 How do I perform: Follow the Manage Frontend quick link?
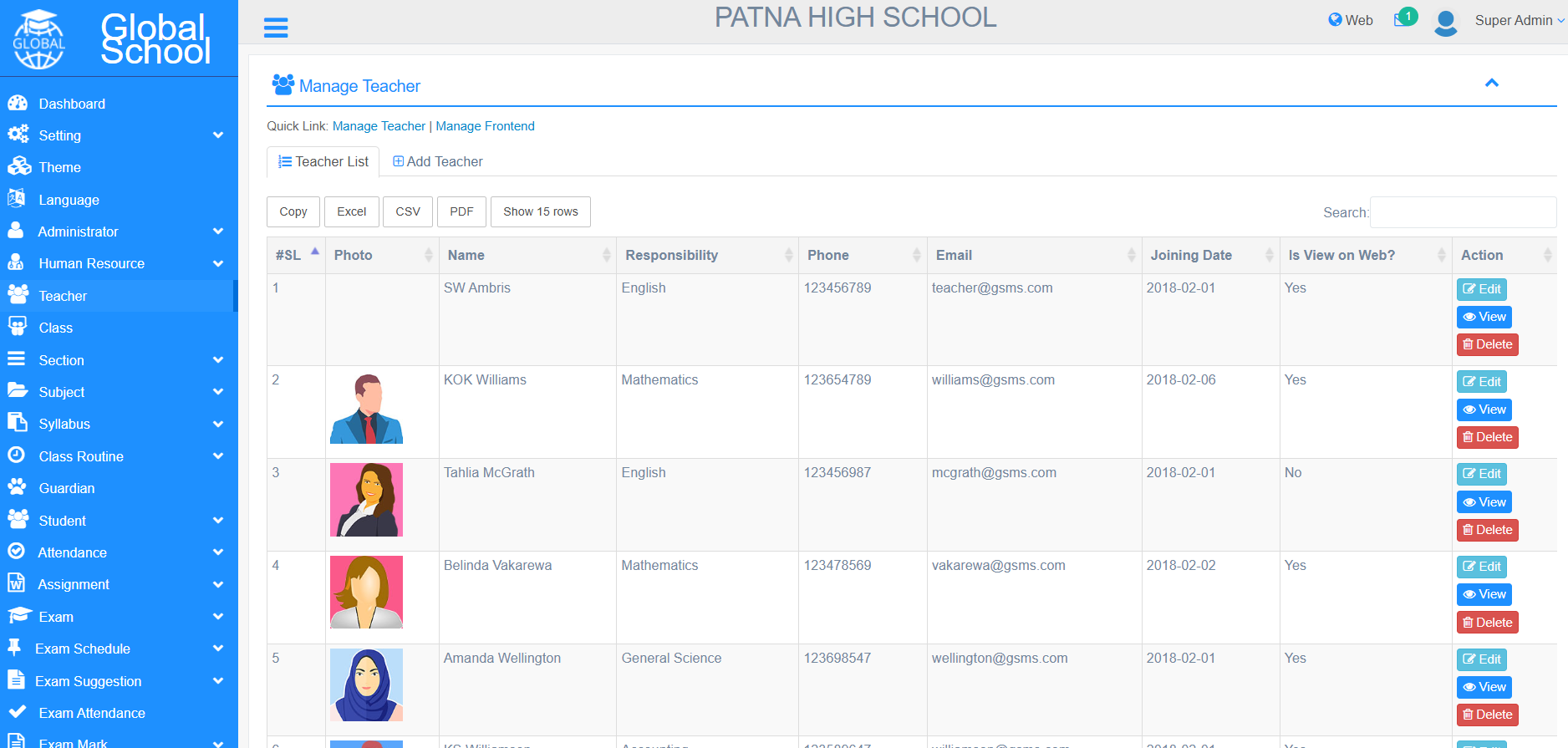pyautogui.click(x=485, y=126)
